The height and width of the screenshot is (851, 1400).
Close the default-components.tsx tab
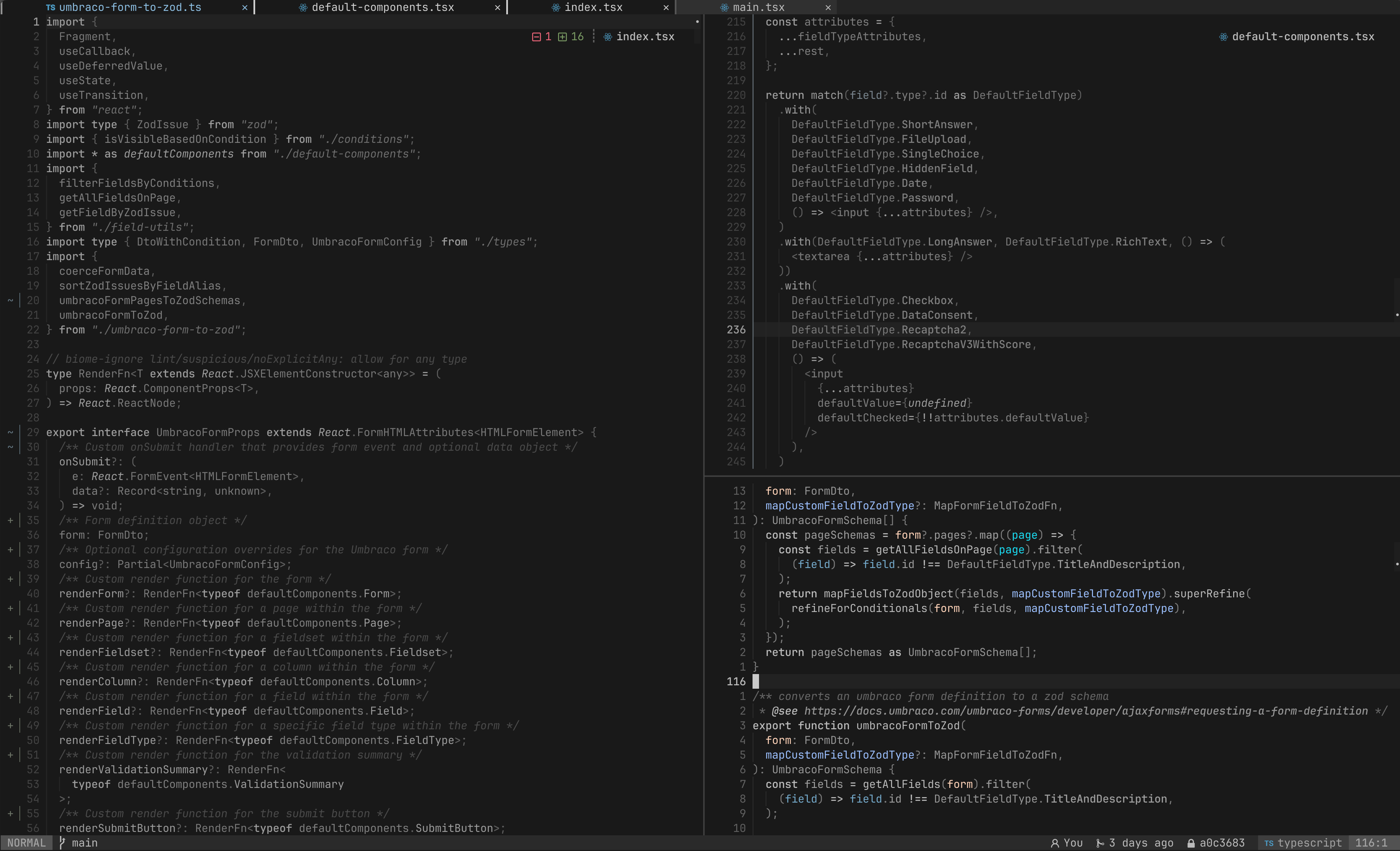tap(497, 8)
